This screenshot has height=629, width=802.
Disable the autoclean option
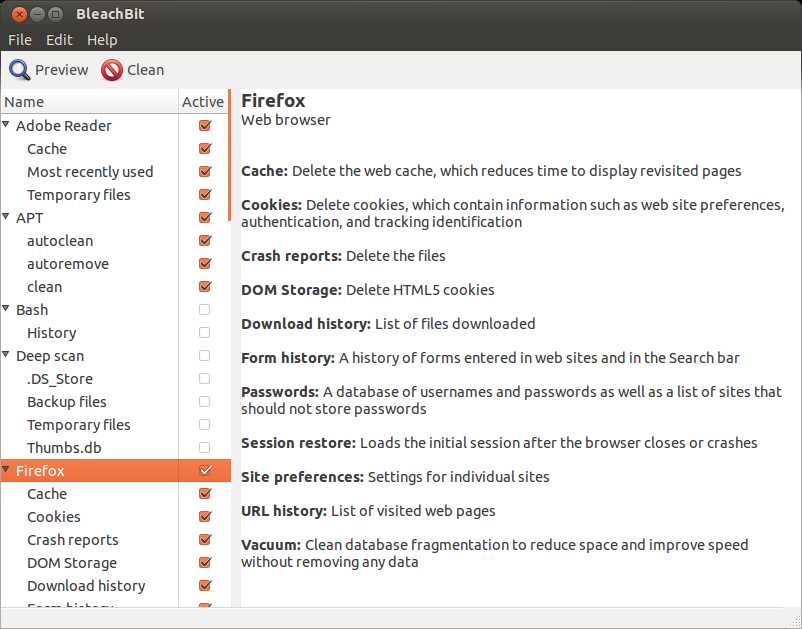coord(205,240)
